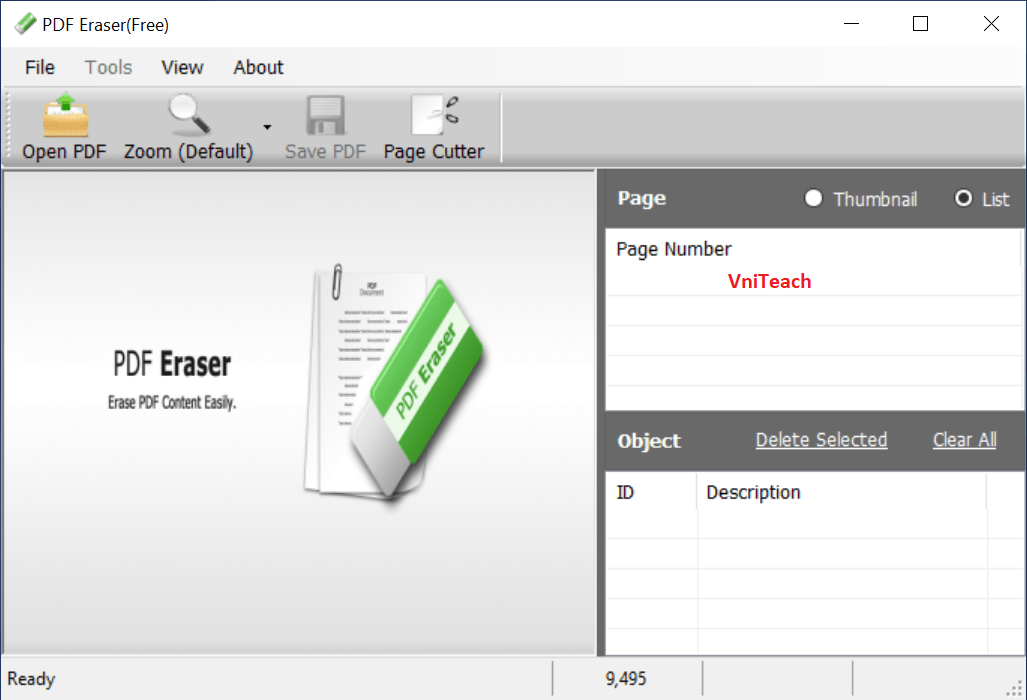Maximize the PDF Eraser window

(x=920, y=24)
